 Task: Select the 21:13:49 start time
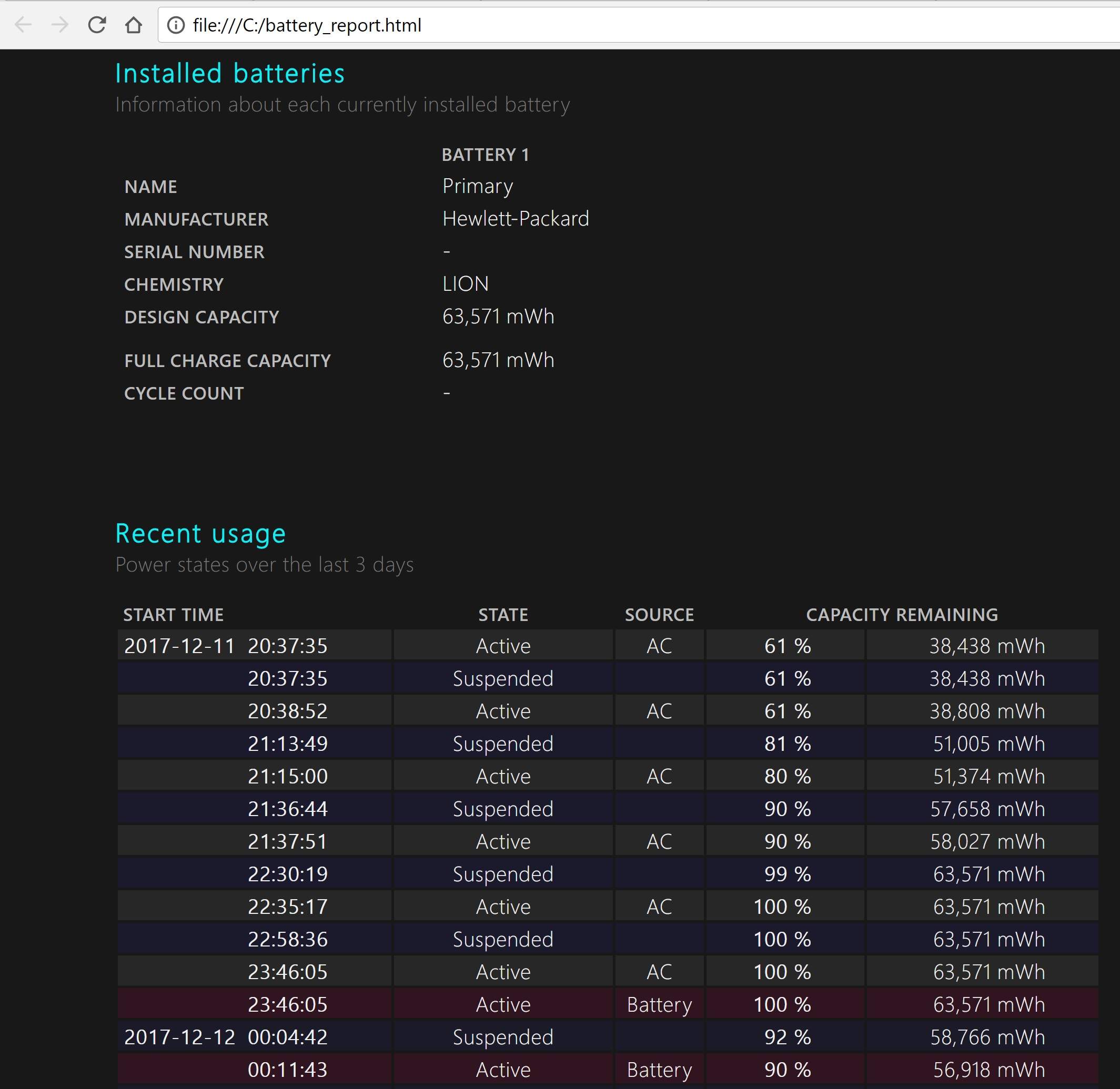click(x=287, y=744)
